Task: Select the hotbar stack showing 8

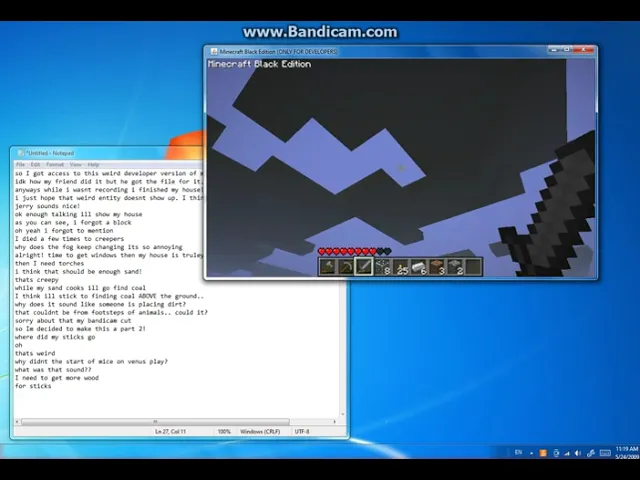Action: (x=383, y=266)
